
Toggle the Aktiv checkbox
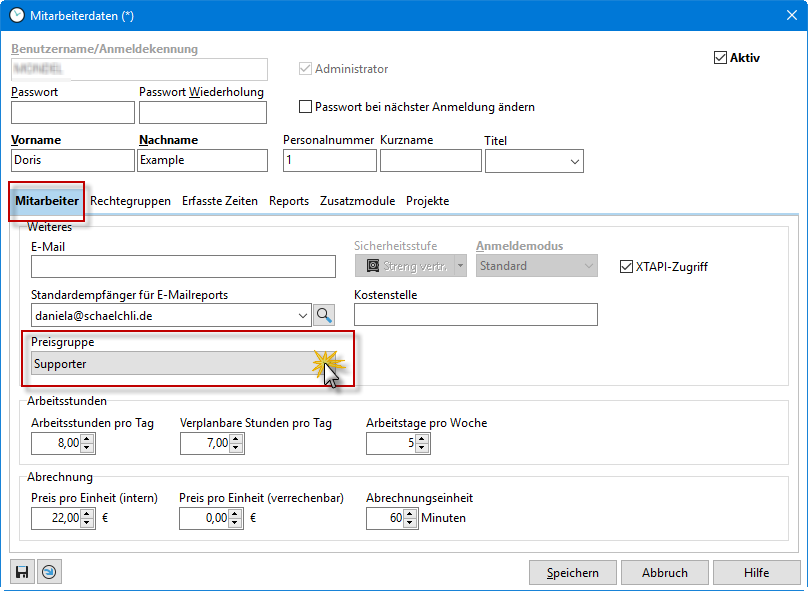click(x=720, y=58)
